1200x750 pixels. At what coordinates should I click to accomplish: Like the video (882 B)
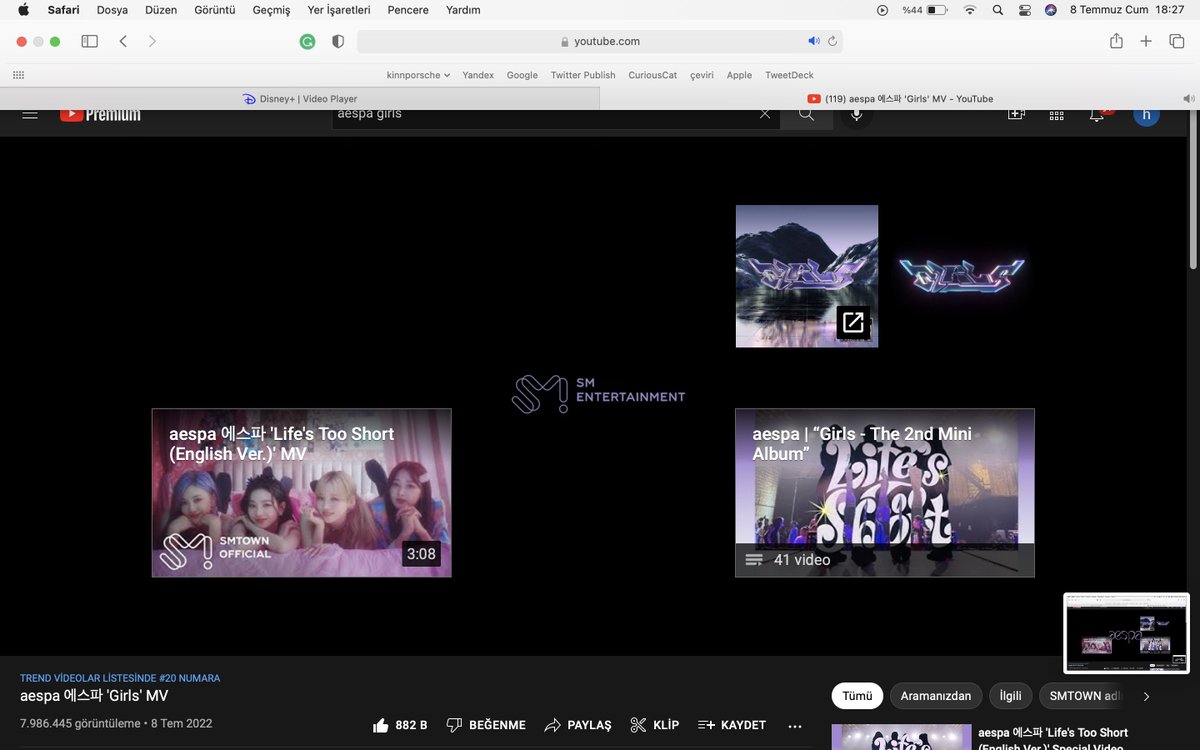(x=400, y=725)
